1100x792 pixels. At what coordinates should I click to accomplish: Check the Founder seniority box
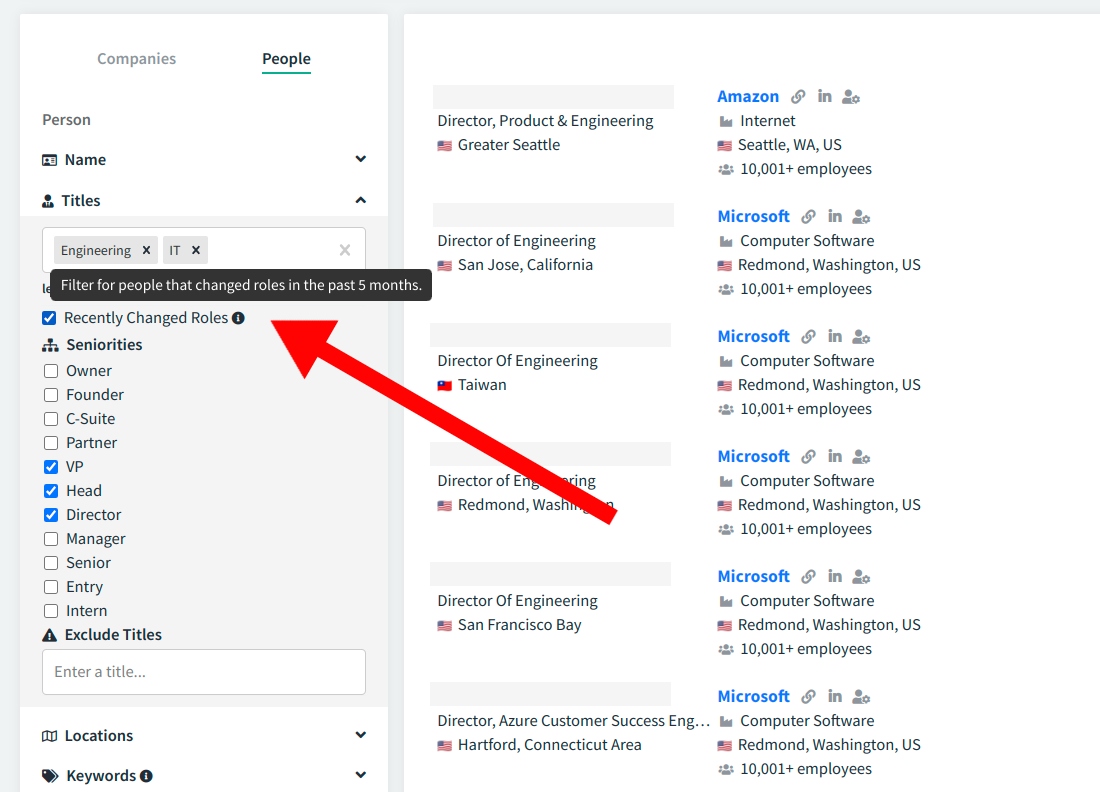(51, 395)
